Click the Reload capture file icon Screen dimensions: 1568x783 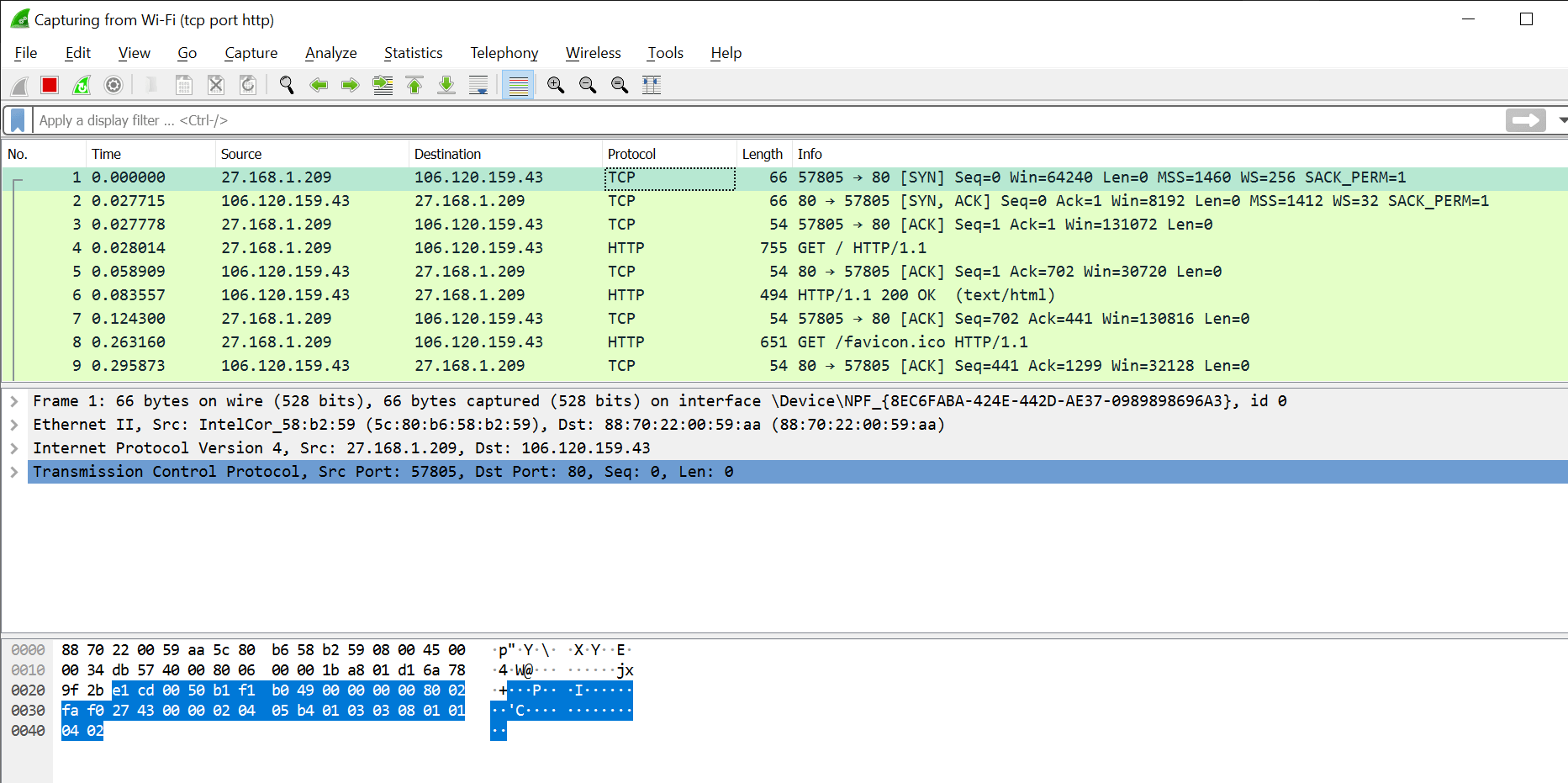(248, 85)
